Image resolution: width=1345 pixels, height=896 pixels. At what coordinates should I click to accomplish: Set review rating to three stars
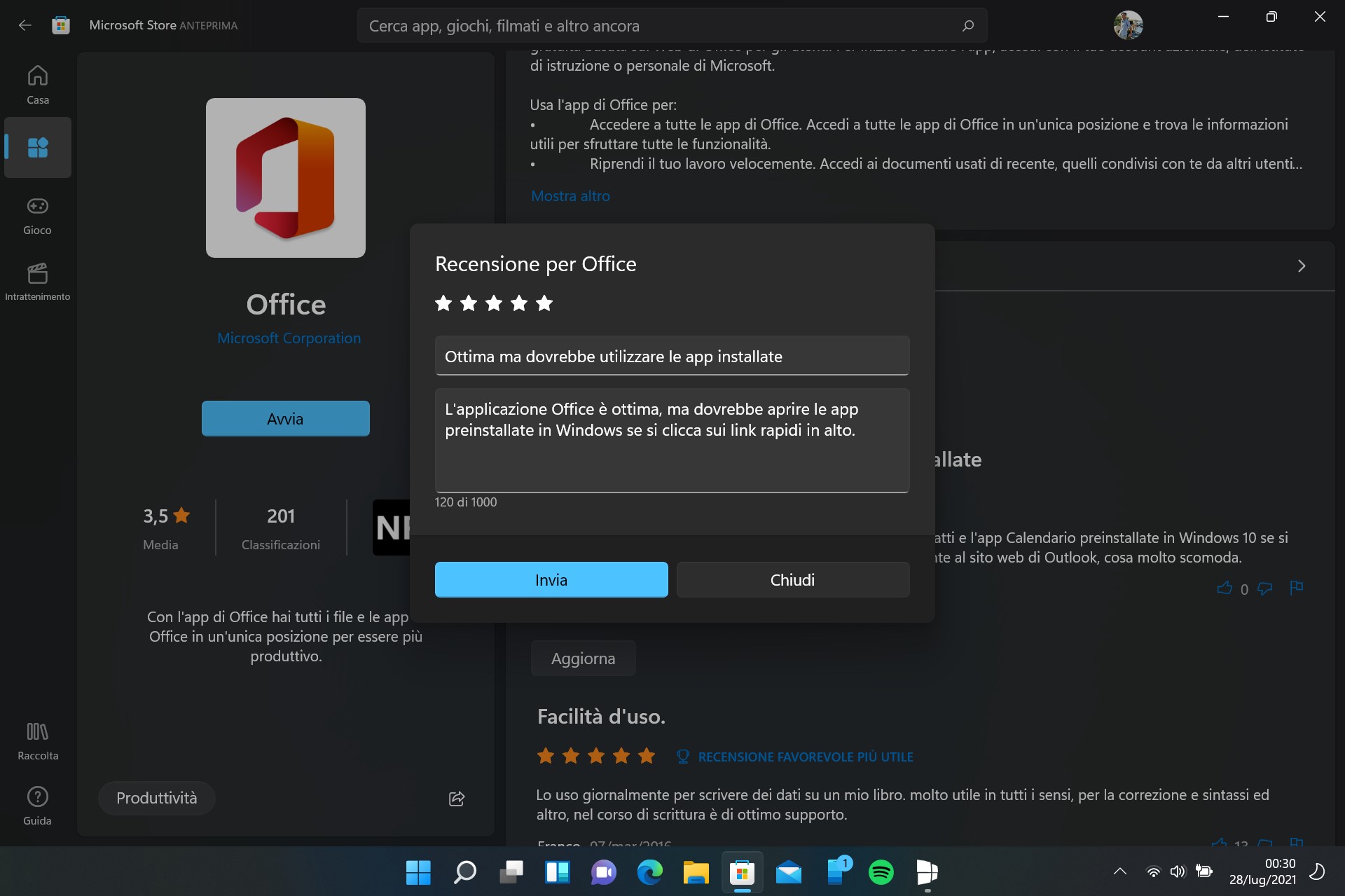pyautogui.click(x=494, y=303)
